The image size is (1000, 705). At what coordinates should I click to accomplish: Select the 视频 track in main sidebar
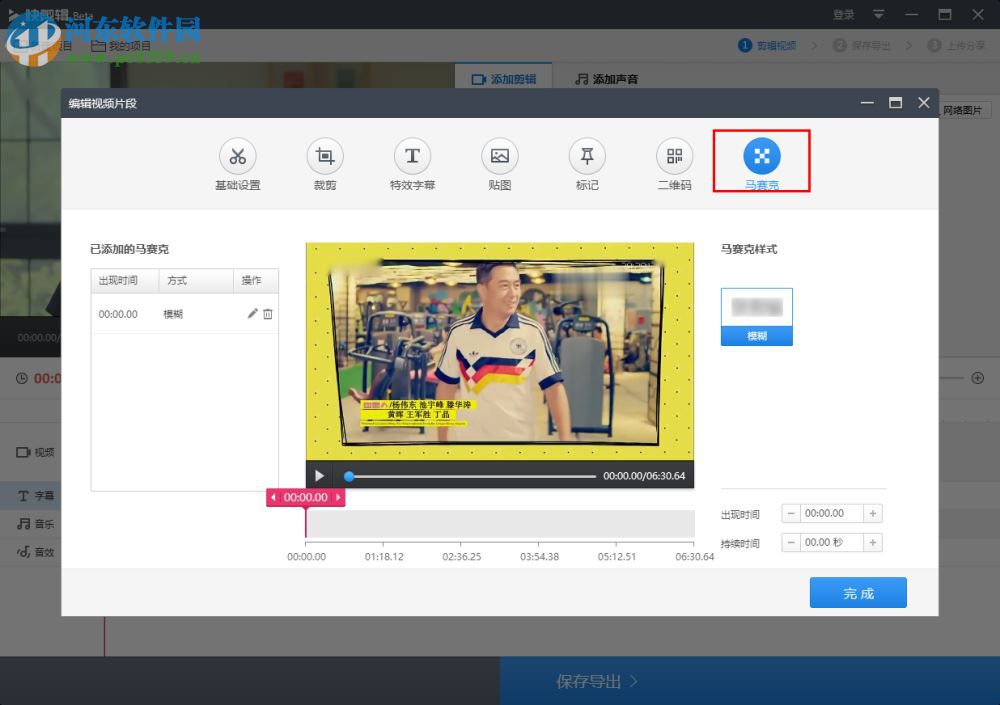pos(35,452)
